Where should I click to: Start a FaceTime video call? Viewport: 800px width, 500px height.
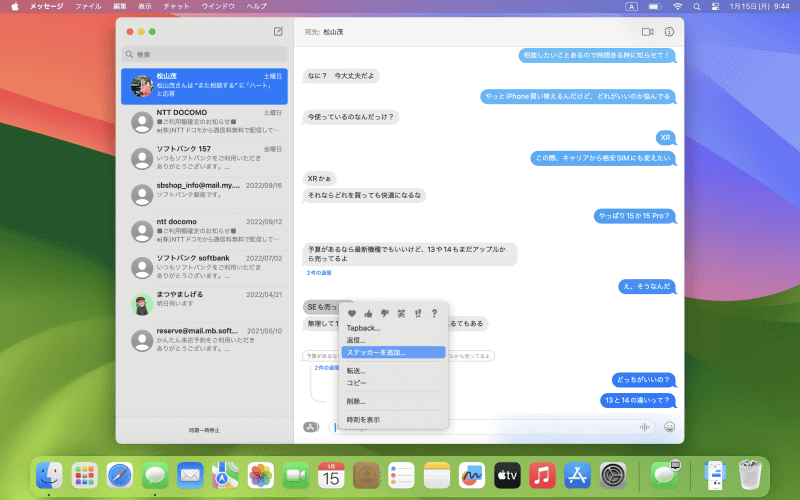point(647,32)
